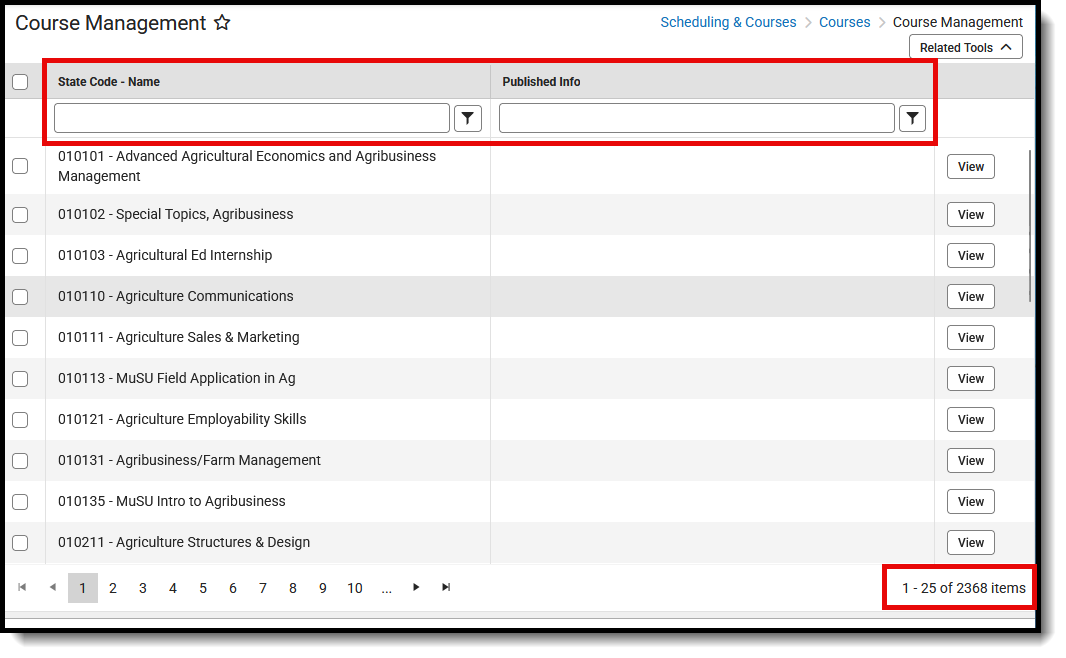Screen dimensions: 1066x658
Task: Go to page 9
Action: (x=322, y=588)
